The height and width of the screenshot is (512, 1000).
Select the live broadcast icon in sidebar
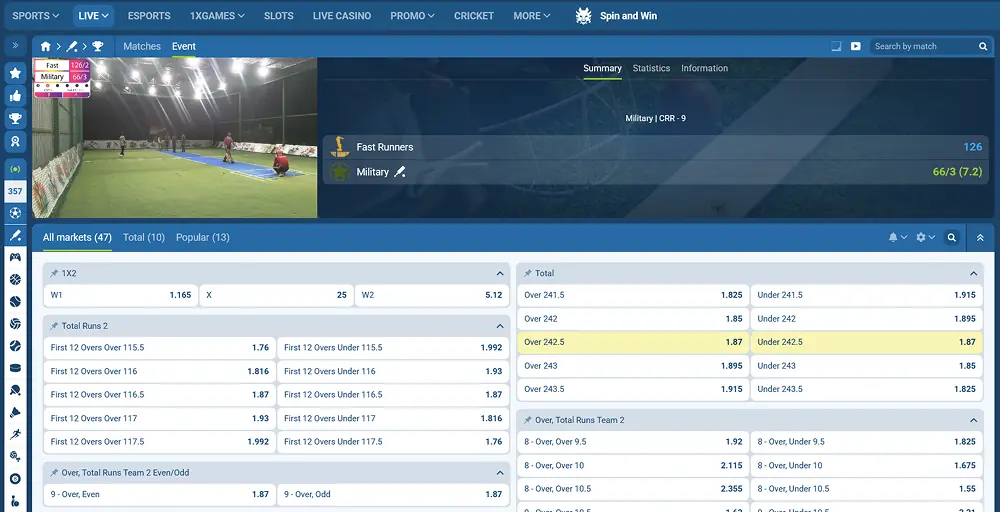(15, 169)
